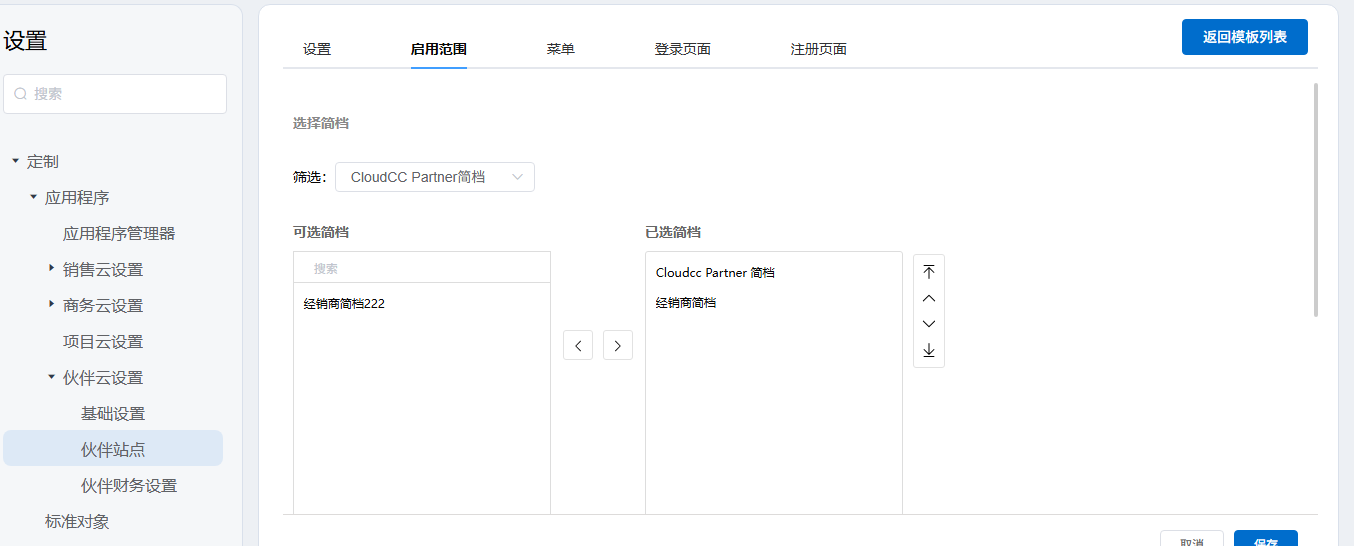Open the CloudCC Partner简档 filter dropdown
The height and width of the screenshot is (546, 1354).
pyautogui.click(x=434, y=177)
